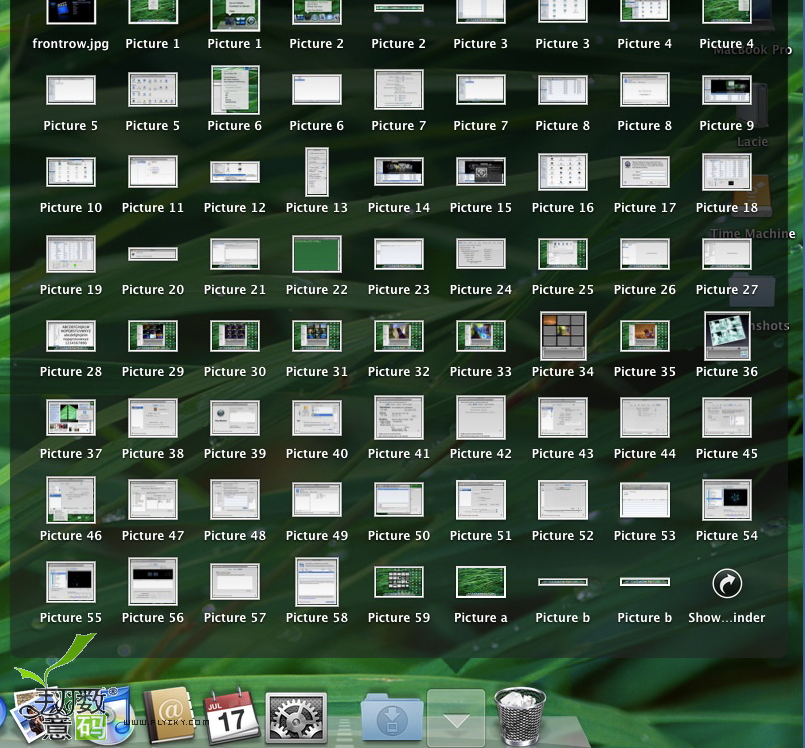Open the Downloads folder in the Dock
The width and height of the screenshot is (805, 748).
click(392, 717)
